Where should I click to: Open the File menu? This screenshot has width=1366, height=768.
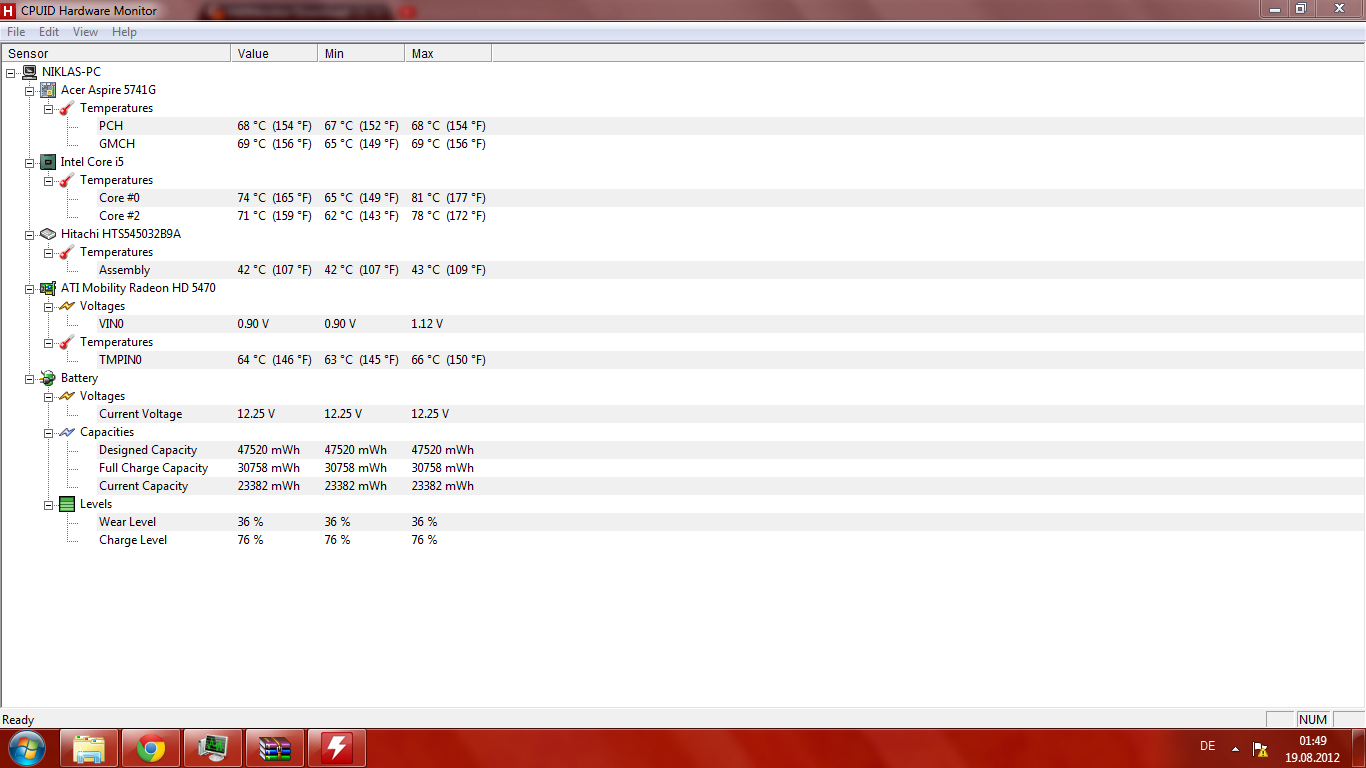[x=16, y=32]
